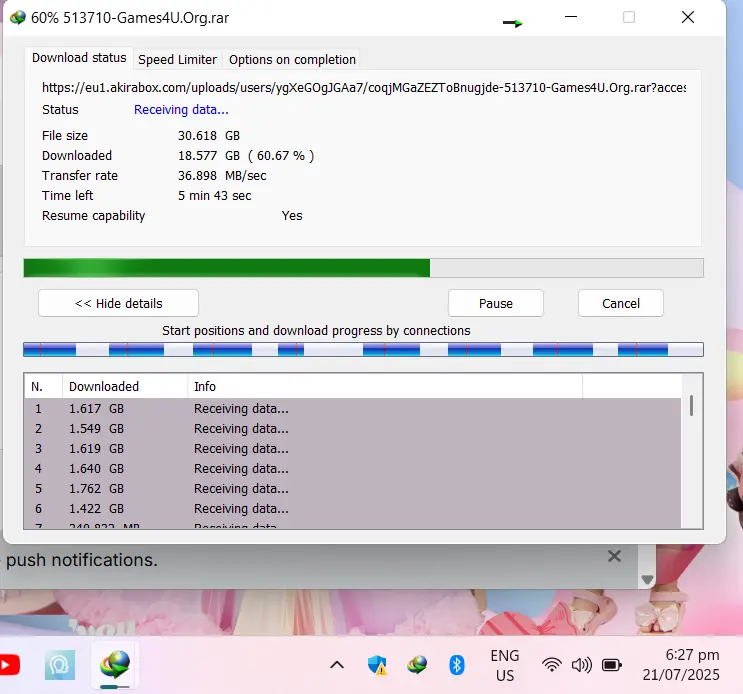Screen dimensions: 743x694
Task: Select connection 5 with 1.762 GB
Action: coord(353,488)
